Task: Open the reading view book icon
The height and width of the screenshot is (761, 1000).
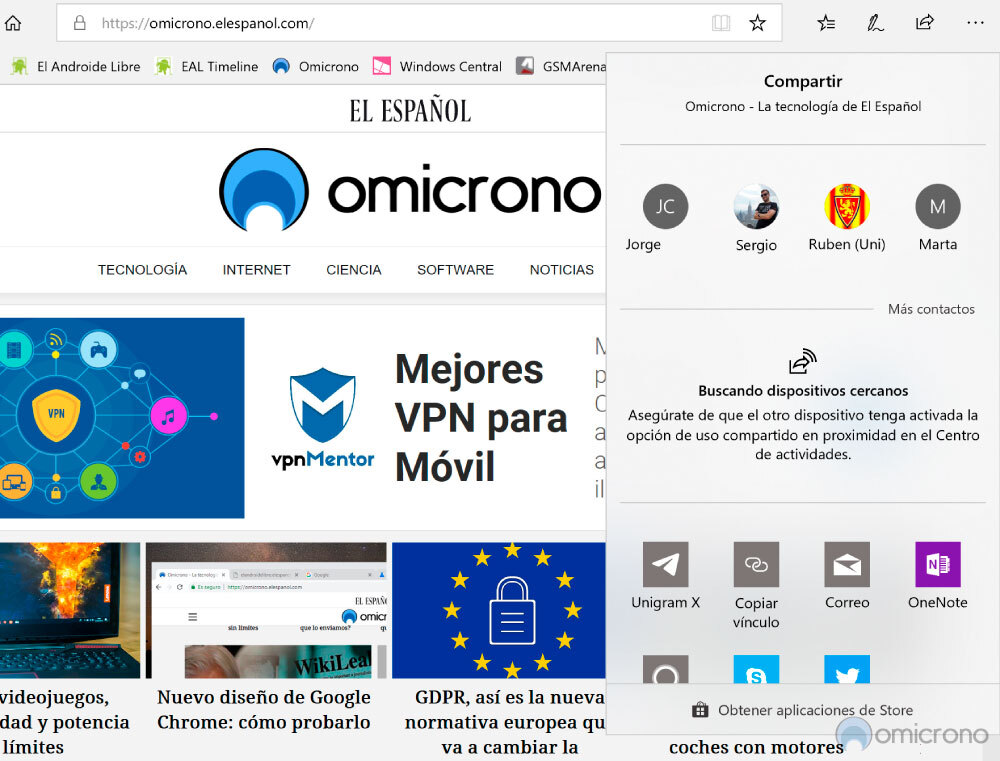Action: click(721, 24)
